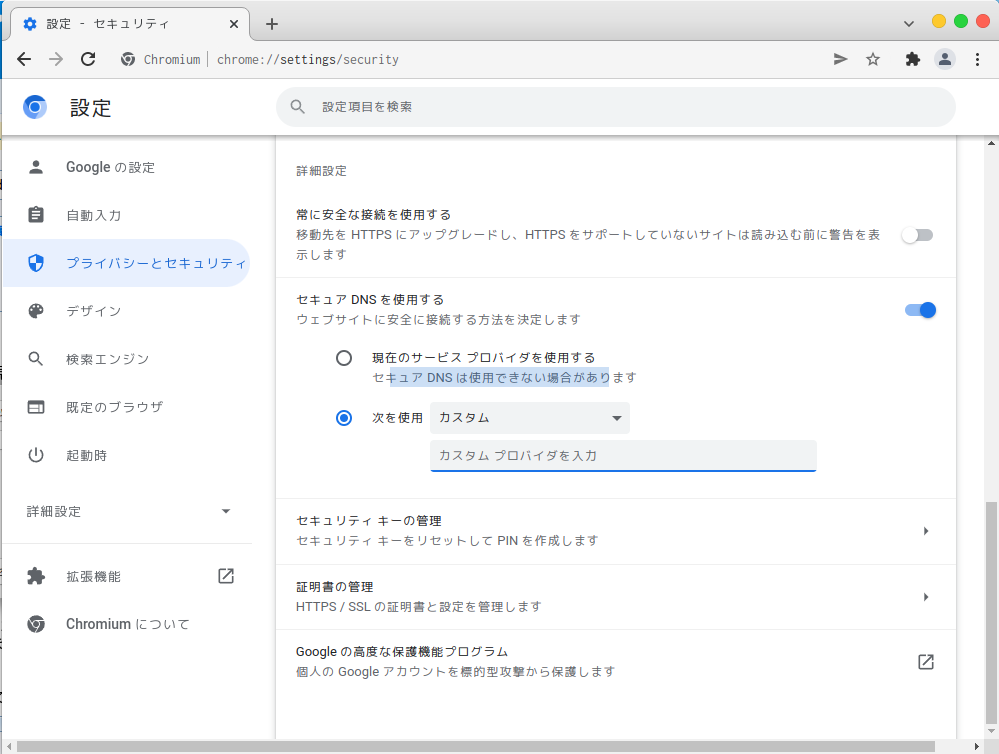The width and height of the screenshot is (999, 754).
Task: Open the profile avatar menu
Action: click(x=945, y=59)
